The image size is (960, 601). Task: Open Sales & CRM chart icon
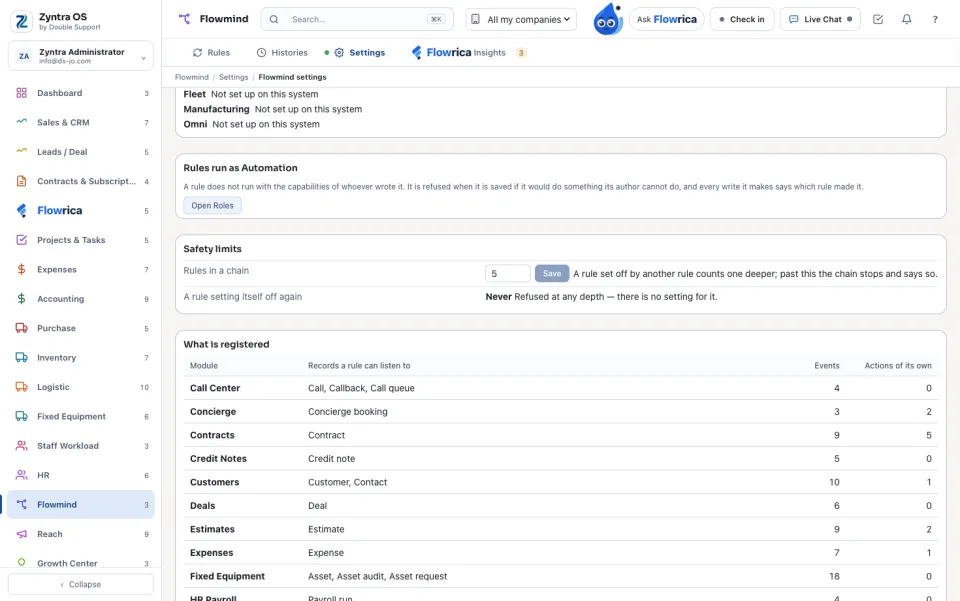(x=21, y=122)
